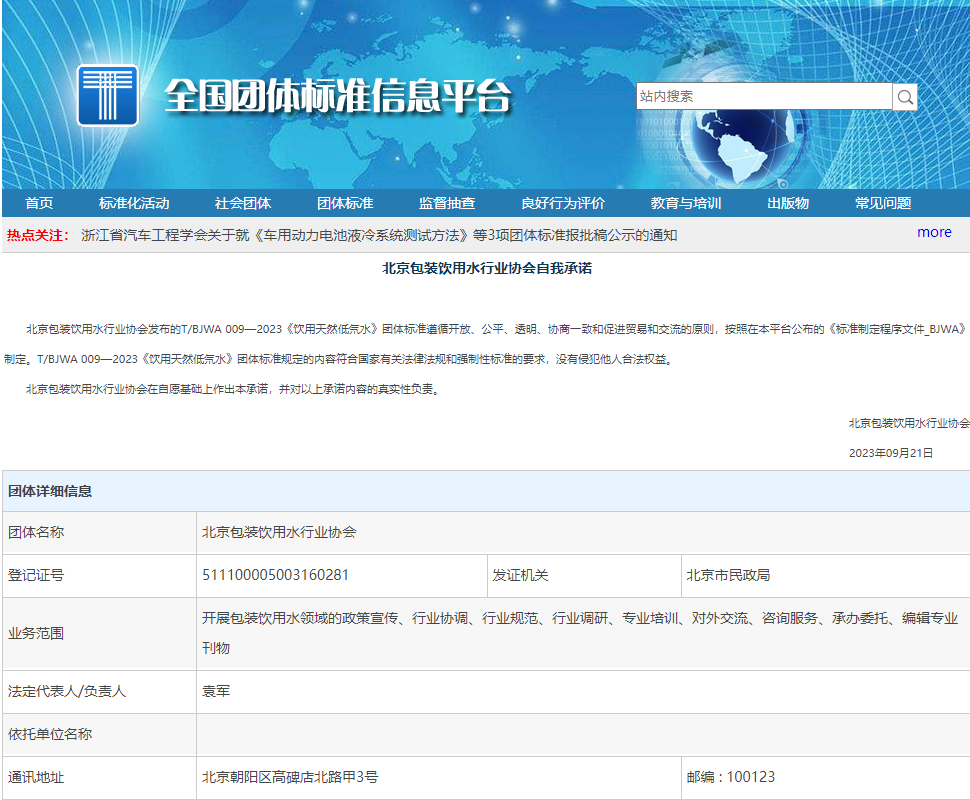The height and width of the screenshot is (800, 970).
Task: Click registration number 511100005003160281
Action: click(275, 575)
